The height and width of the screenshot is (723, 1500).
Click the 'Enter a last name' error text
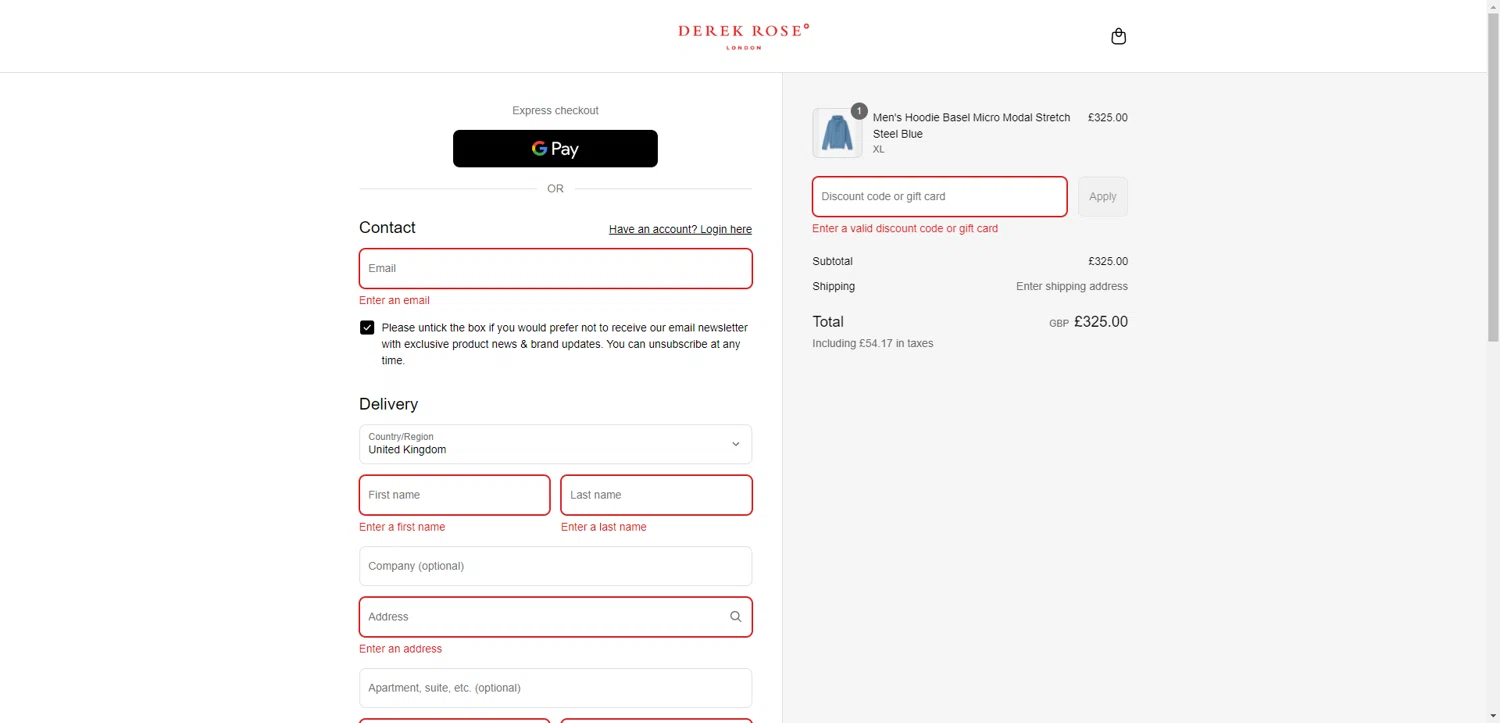(604, 527)
